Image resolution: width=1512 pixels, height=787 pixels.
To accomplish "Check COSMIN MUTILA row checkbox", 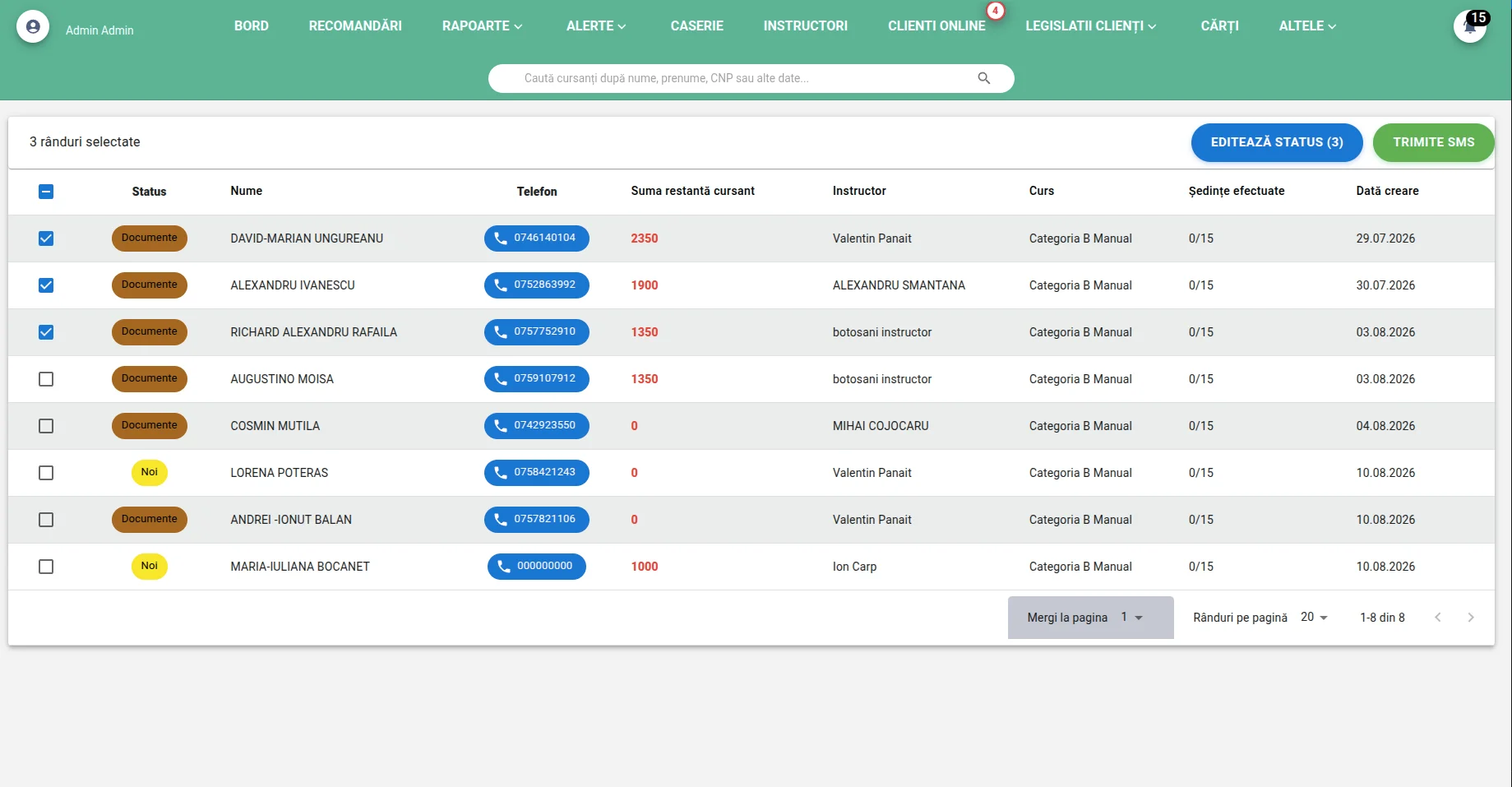I will pos(46,426).
